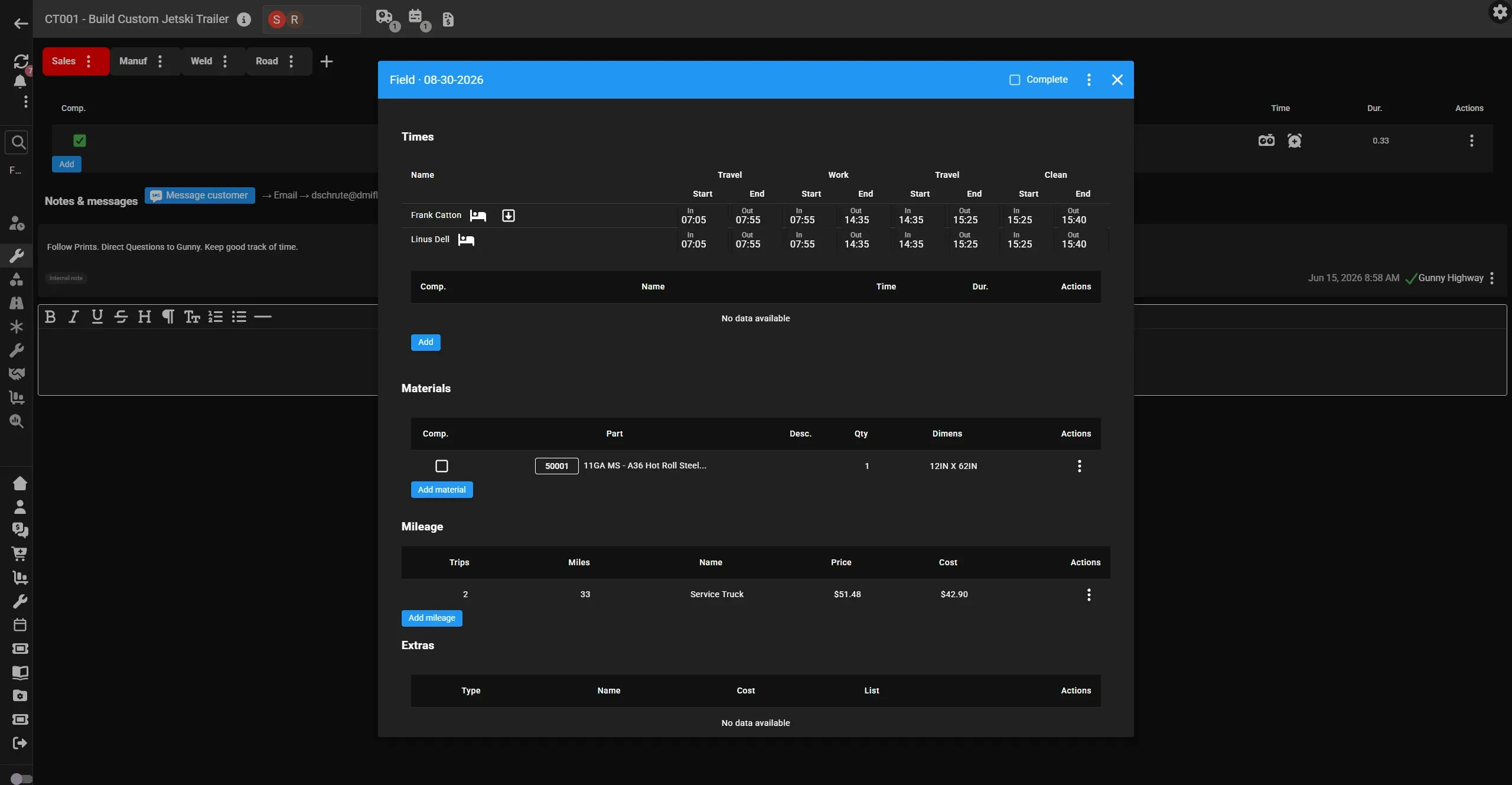Open the Manuf tab options menu

(x=160, y=61)
